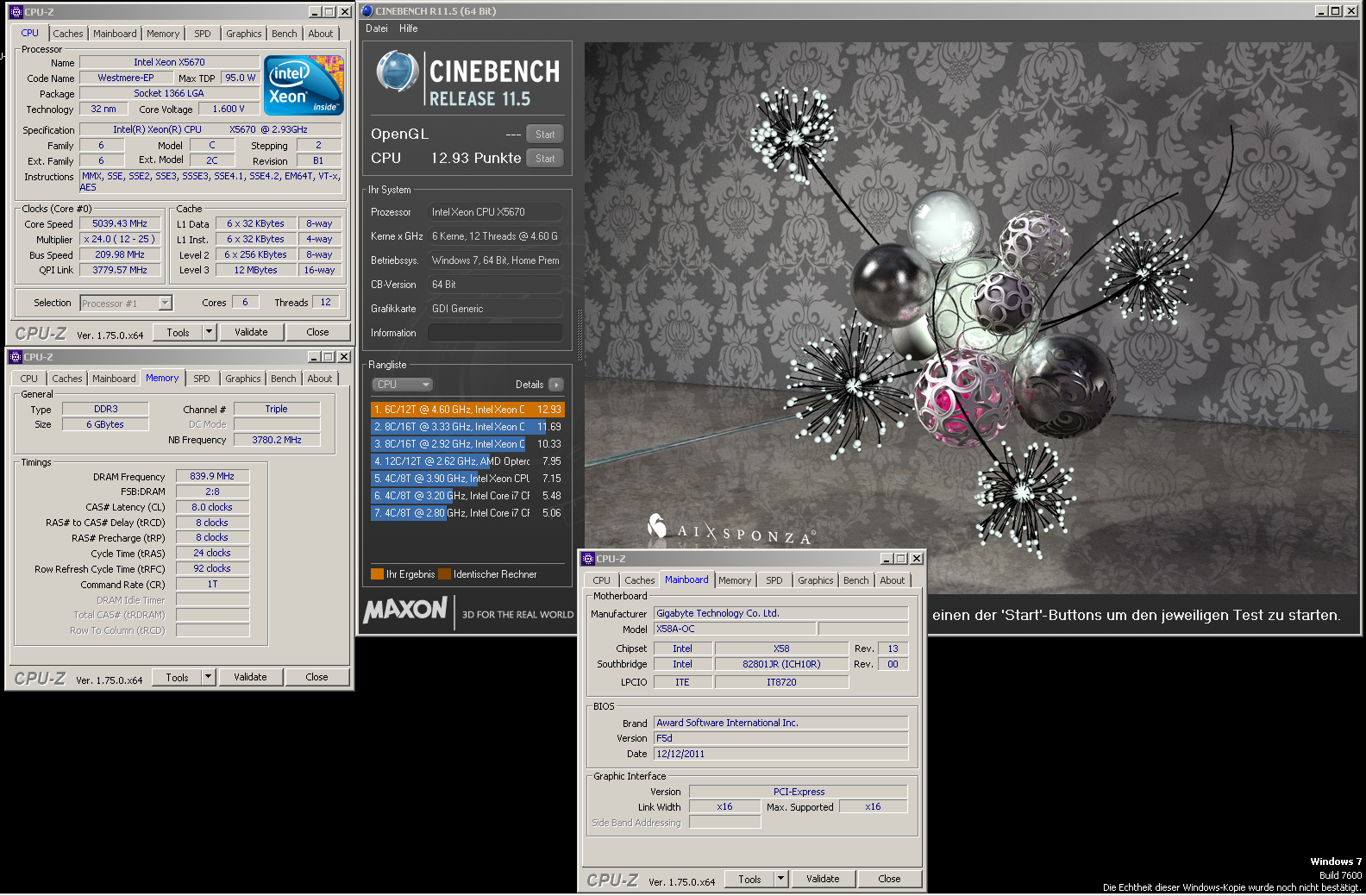Click the NB Frequency 3780.2 MHz value
Image resolution: width=1366 pixels, height=896 pixels.
pos(277,440)
